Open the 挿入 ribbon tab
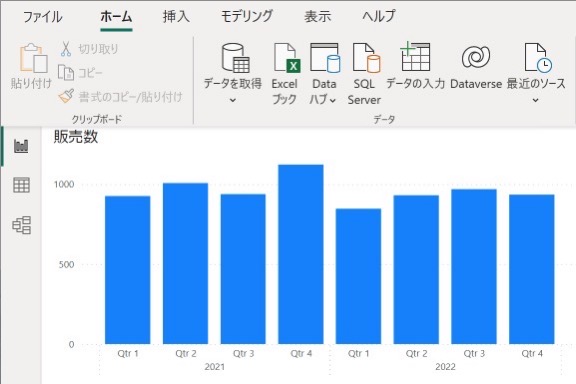Image resolution: width=576 pixels, height=384 pixels. pos(176,17)
